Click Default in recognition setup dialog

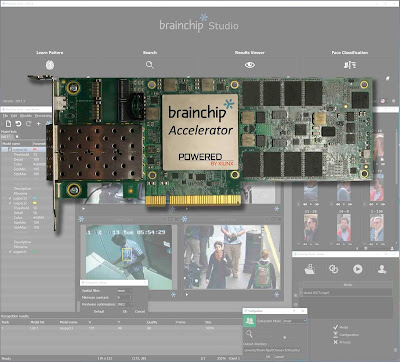pyautogui.click(x=99, y=311)
